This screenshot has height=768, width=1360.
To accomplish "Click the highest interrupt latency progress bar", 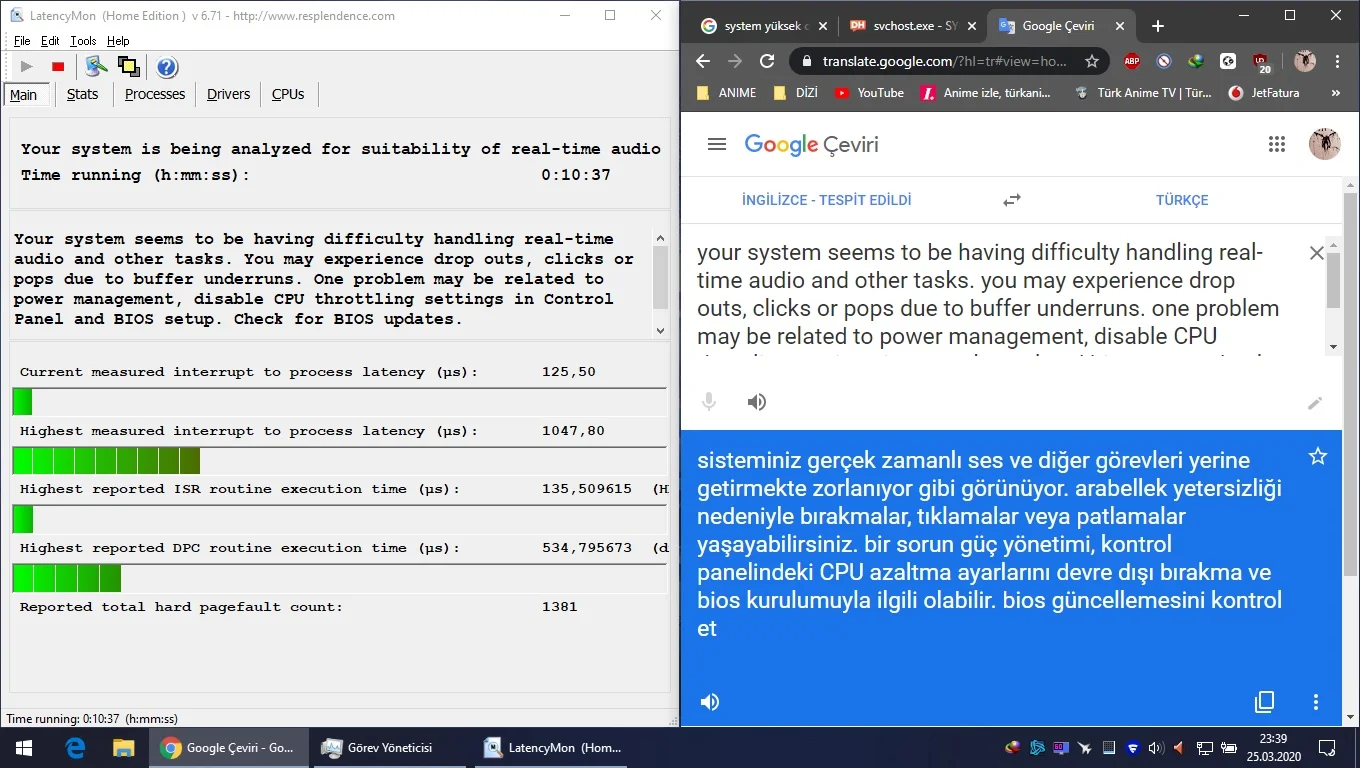I will click(339, 460).
